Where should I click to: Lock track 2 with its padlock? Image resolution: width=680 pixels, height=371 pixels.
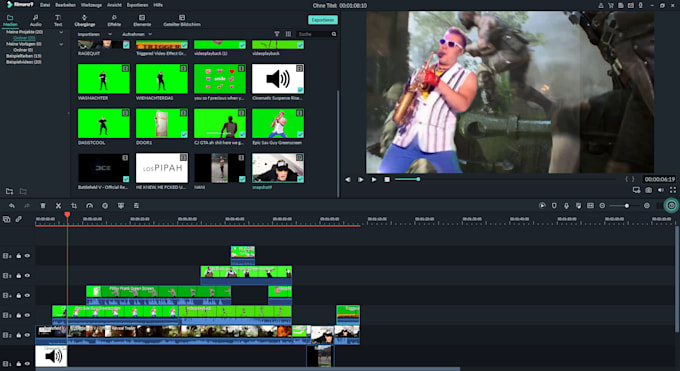pos(19,335)
